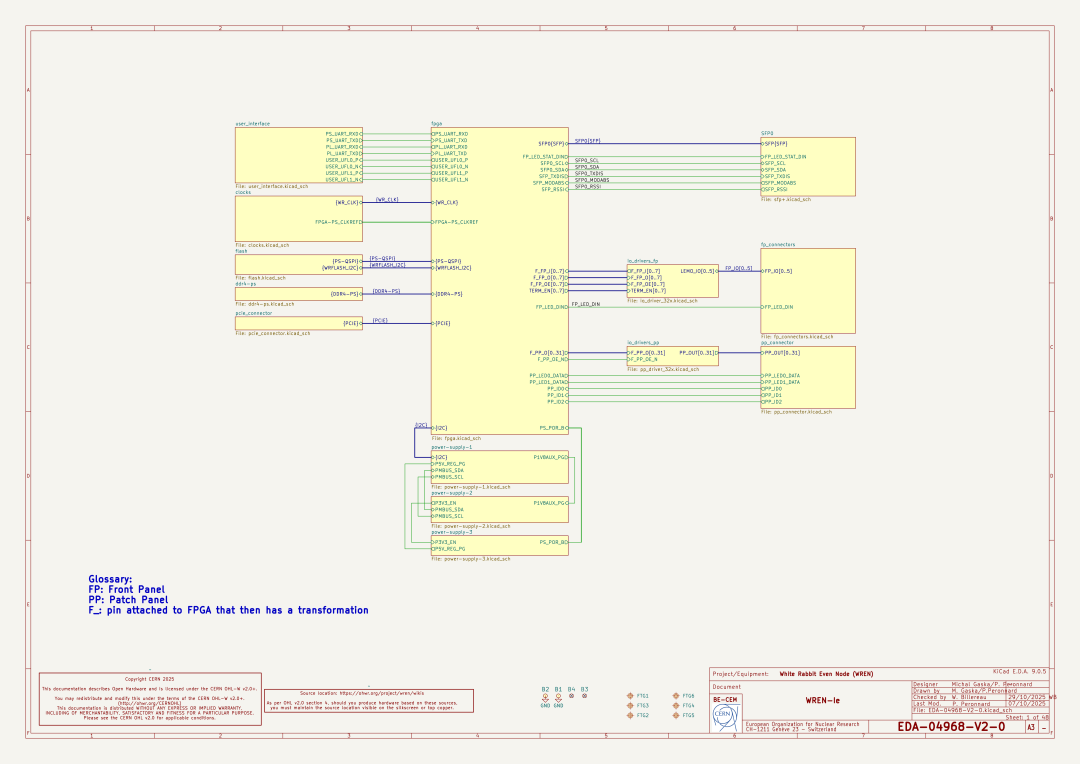Select the clocks sheet block
1080x764 pixels.
point(298,219)
